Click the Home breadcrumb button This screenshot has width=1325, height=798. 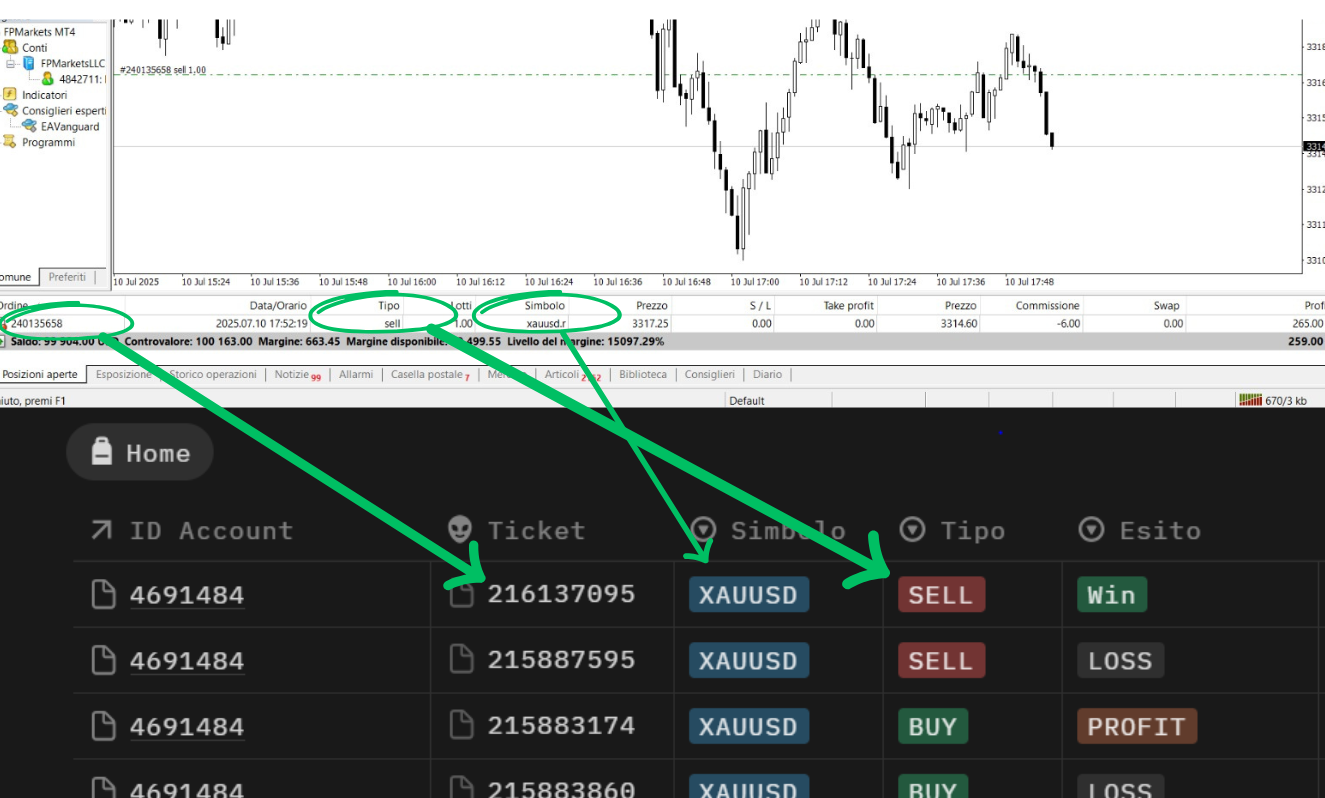click(140, 453)
